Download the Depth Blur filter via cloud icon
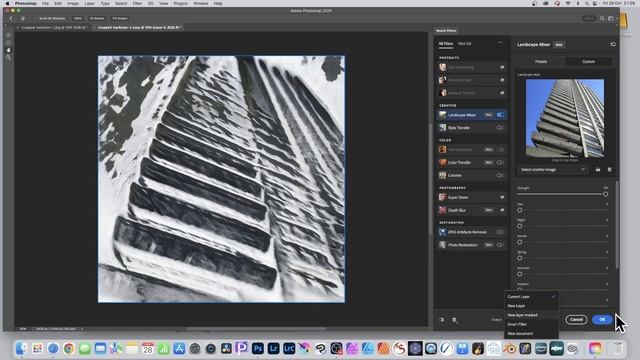640x360 pixels. point(502,210)
